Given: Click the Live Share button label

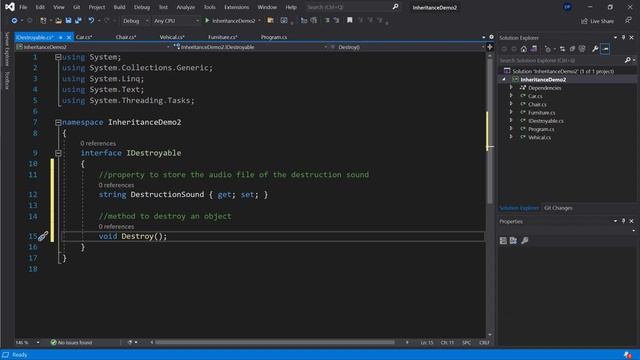Looking at the screenshot, I should point(602,21).
